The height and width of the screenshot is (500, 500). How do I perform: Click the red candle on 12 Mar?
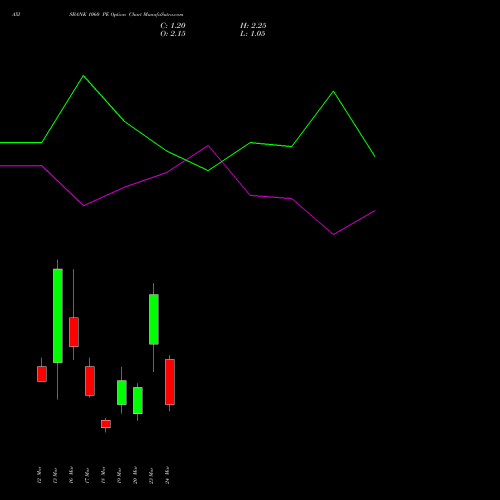click(42, 374)
